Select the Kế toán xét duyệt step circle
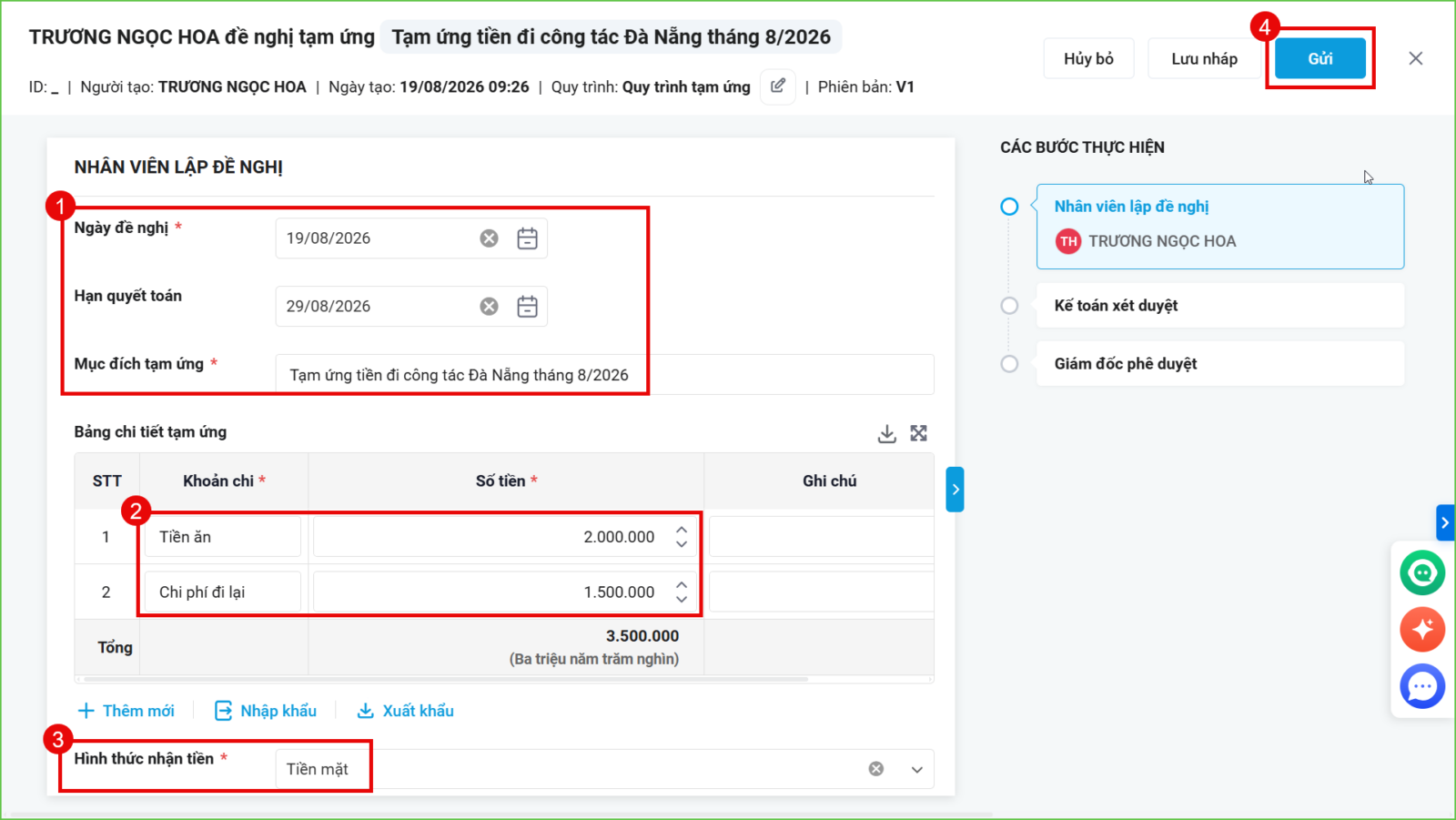This screenshot has height=820, width=1456. click(1009, 306)
